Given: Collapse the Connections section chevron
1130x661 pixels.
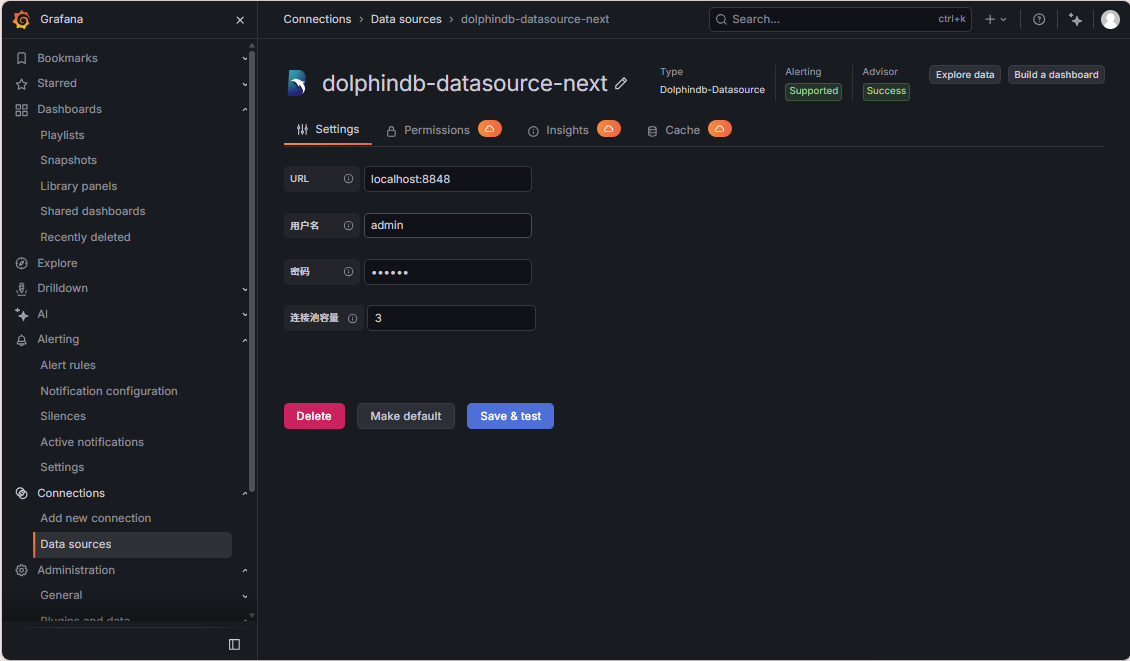Looking at the screenshot, I should point(244,494).
